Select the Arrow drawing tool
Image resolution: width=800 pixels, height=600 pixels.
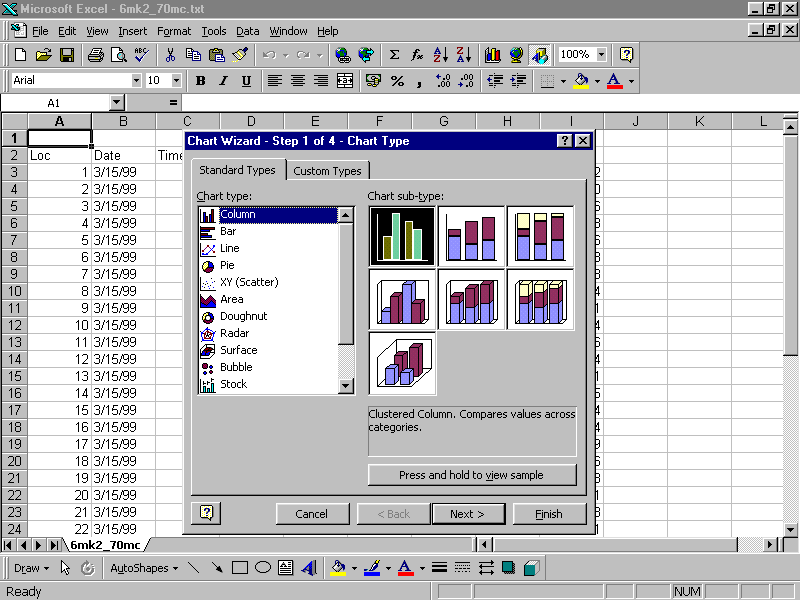click(217, 568)
